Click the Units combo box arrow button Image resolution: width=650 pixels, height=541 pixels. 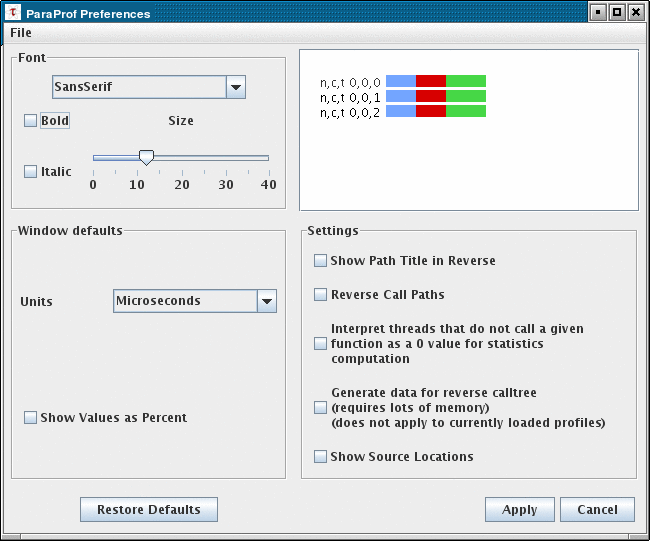point(267,301)
